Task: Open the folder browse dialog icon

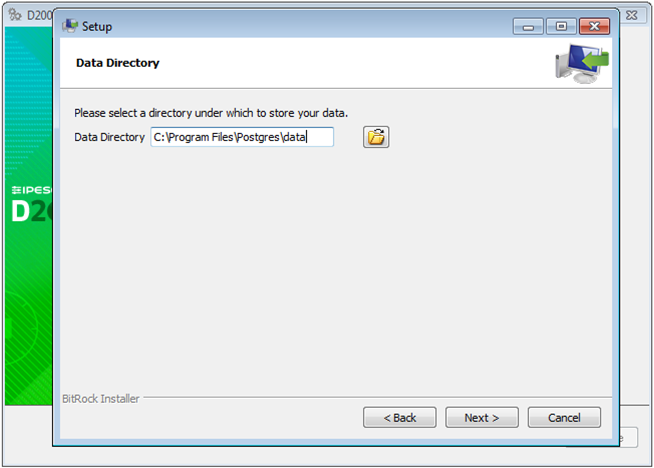Action: pos(376,138)
